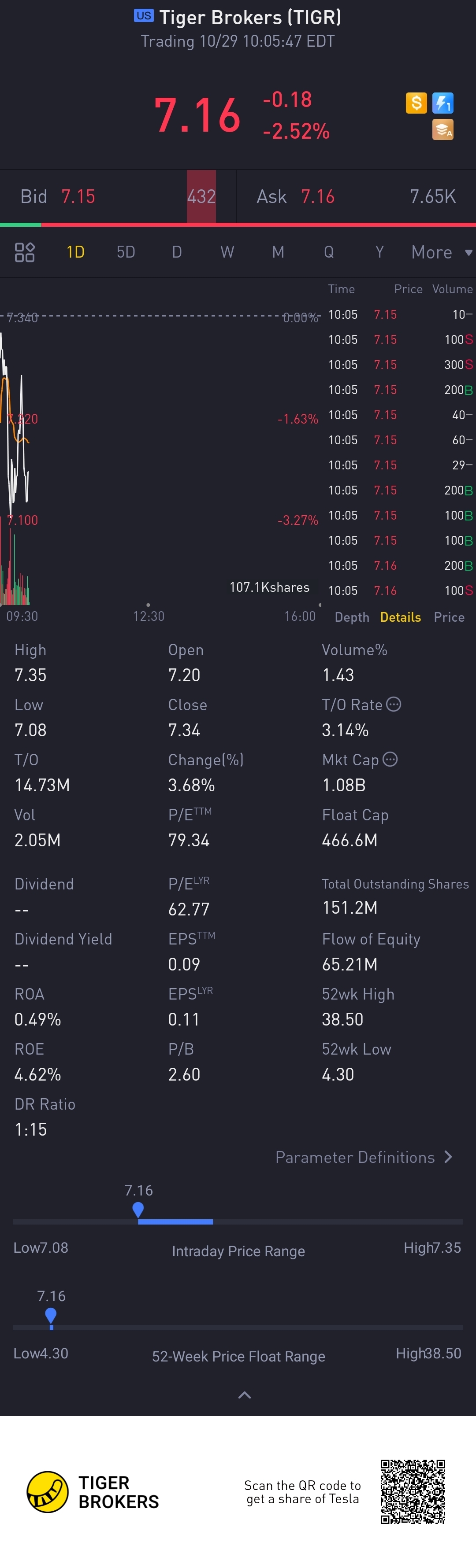476x1568 pixels.
Task: Tap the ROE value 4.62%
Action: click(38, 1075)
